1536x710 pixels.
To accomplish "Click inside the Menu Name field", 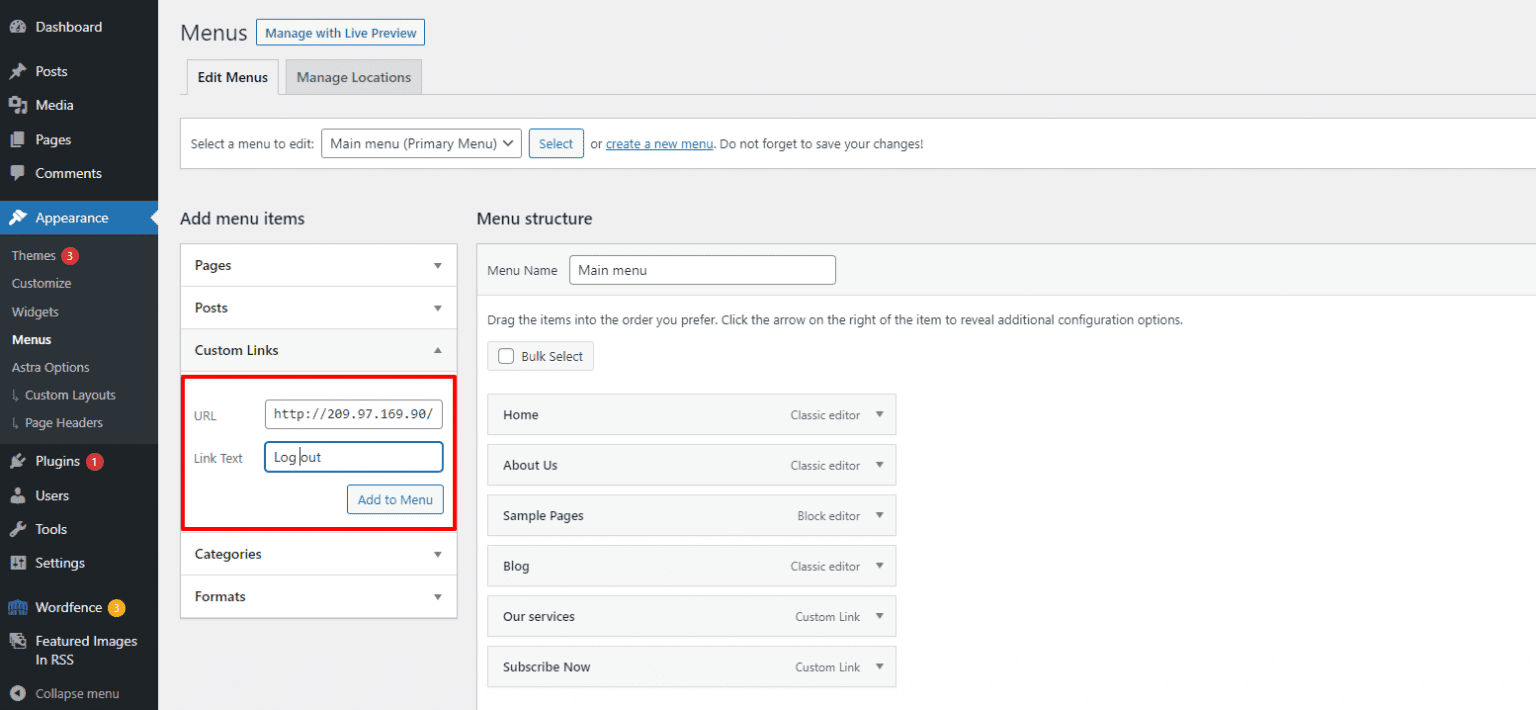I will [x=702, y=269].
